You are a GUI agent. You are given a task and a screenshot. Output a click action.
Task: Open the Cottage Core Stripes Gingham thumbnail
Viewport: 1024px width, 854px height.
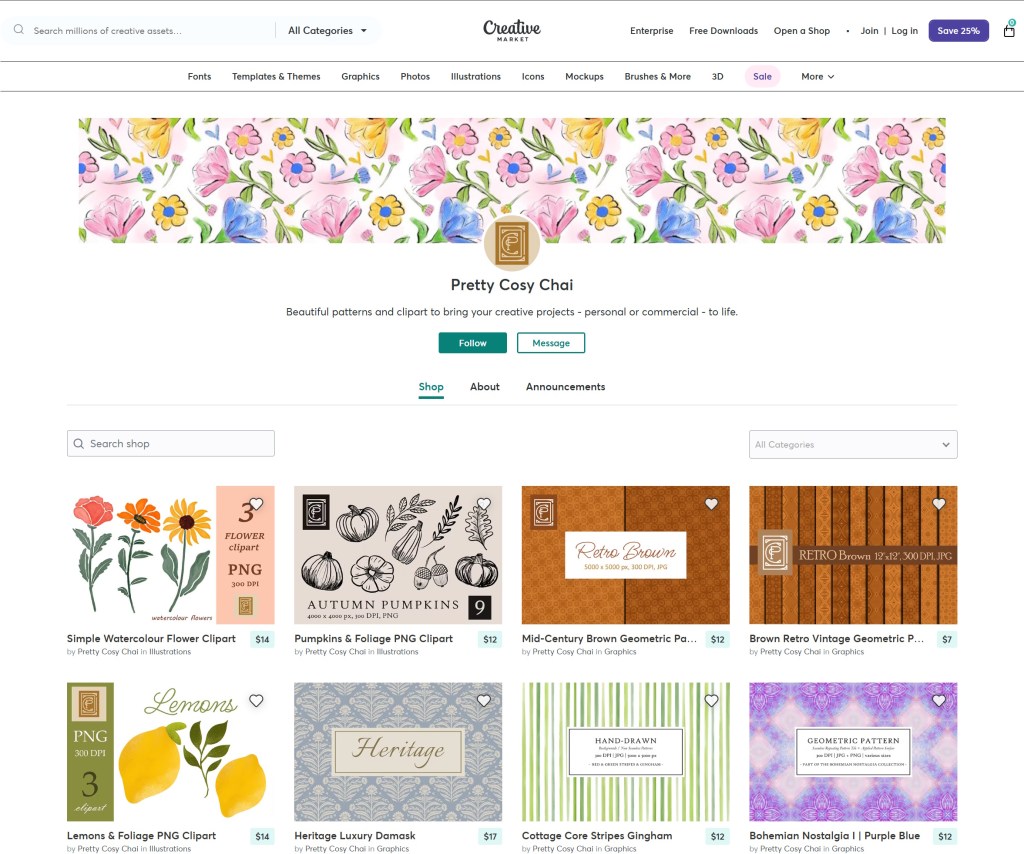625,752
